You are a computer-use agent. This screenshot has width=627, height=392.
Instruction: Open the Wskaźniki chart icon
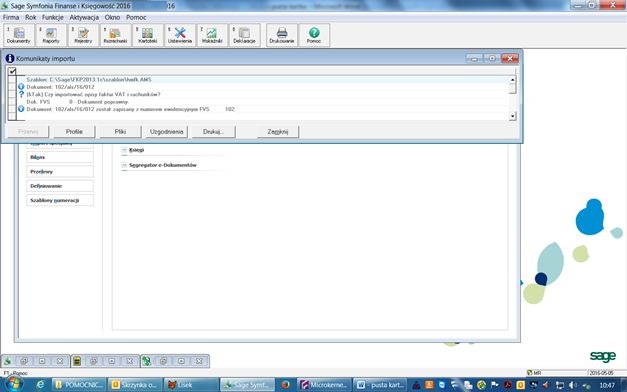tap(212, 35)
